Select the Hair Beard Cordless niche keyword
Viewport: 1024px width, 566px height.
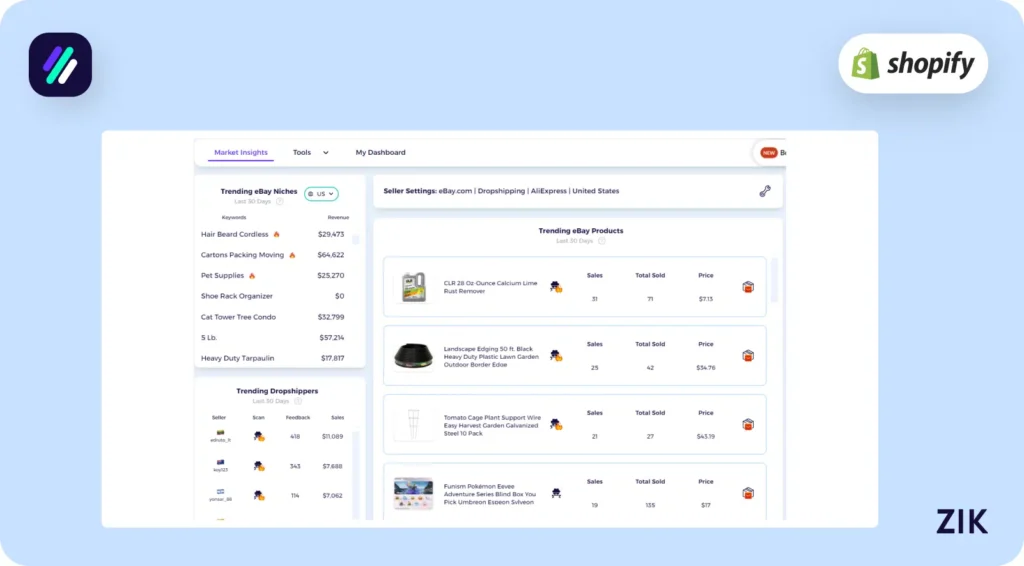click(x=235, y=234)
